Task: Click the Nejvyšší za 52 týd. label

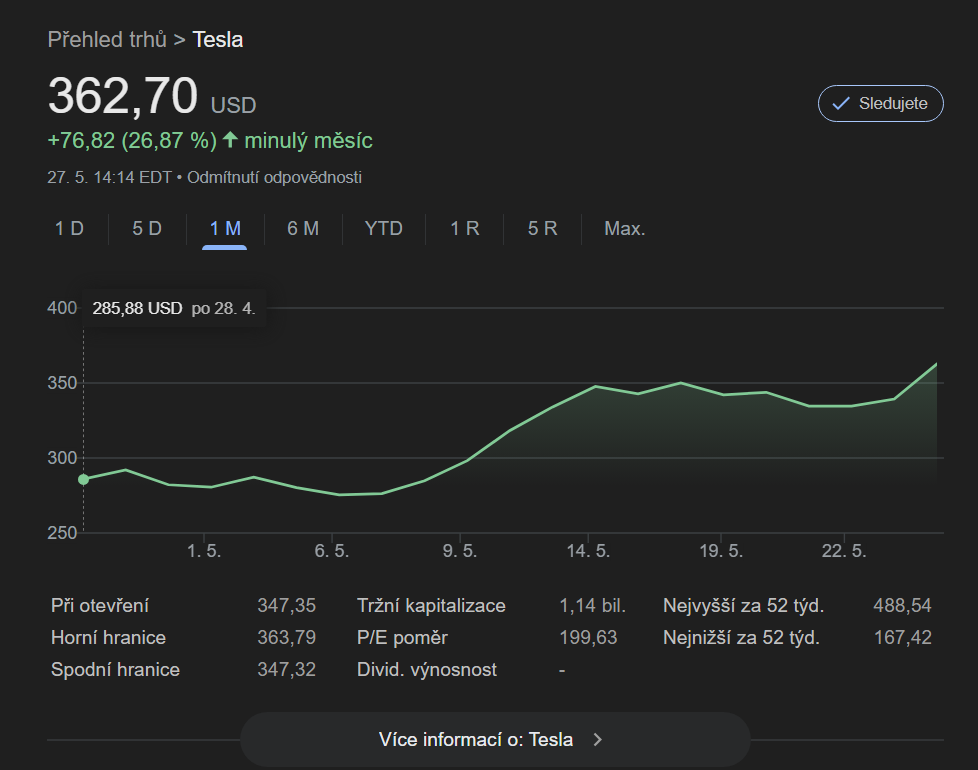Action: pyautogui.click(x=743, y=605)
